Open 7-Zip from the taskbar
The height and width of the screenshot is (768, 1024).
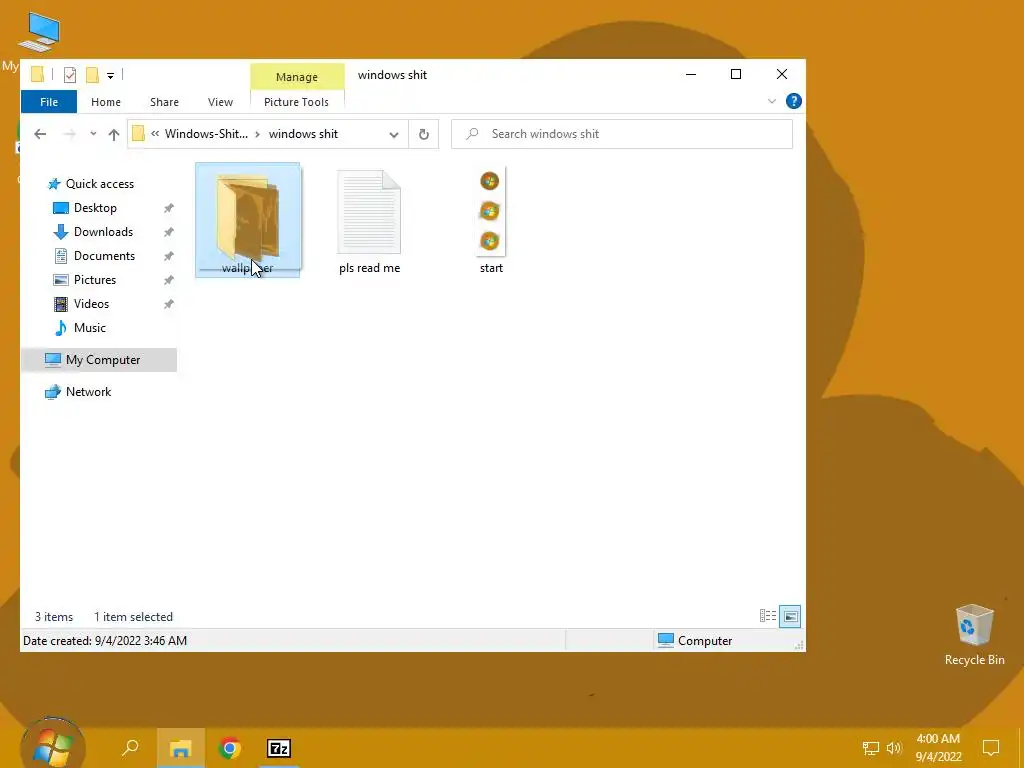[x=279, y=748]
